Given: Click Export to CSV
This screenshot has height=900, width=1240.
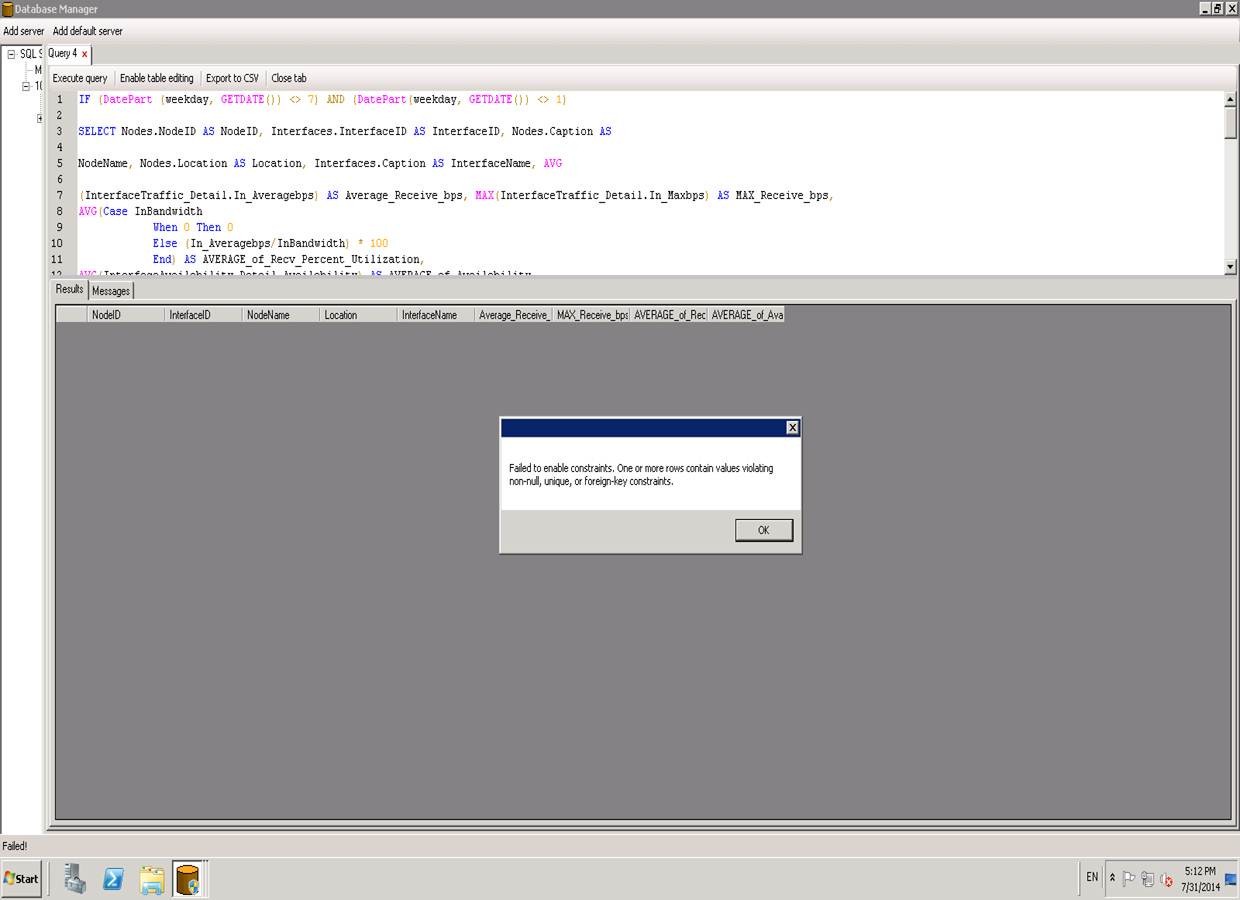Looking at the screenshot, I should click(232, 78).
